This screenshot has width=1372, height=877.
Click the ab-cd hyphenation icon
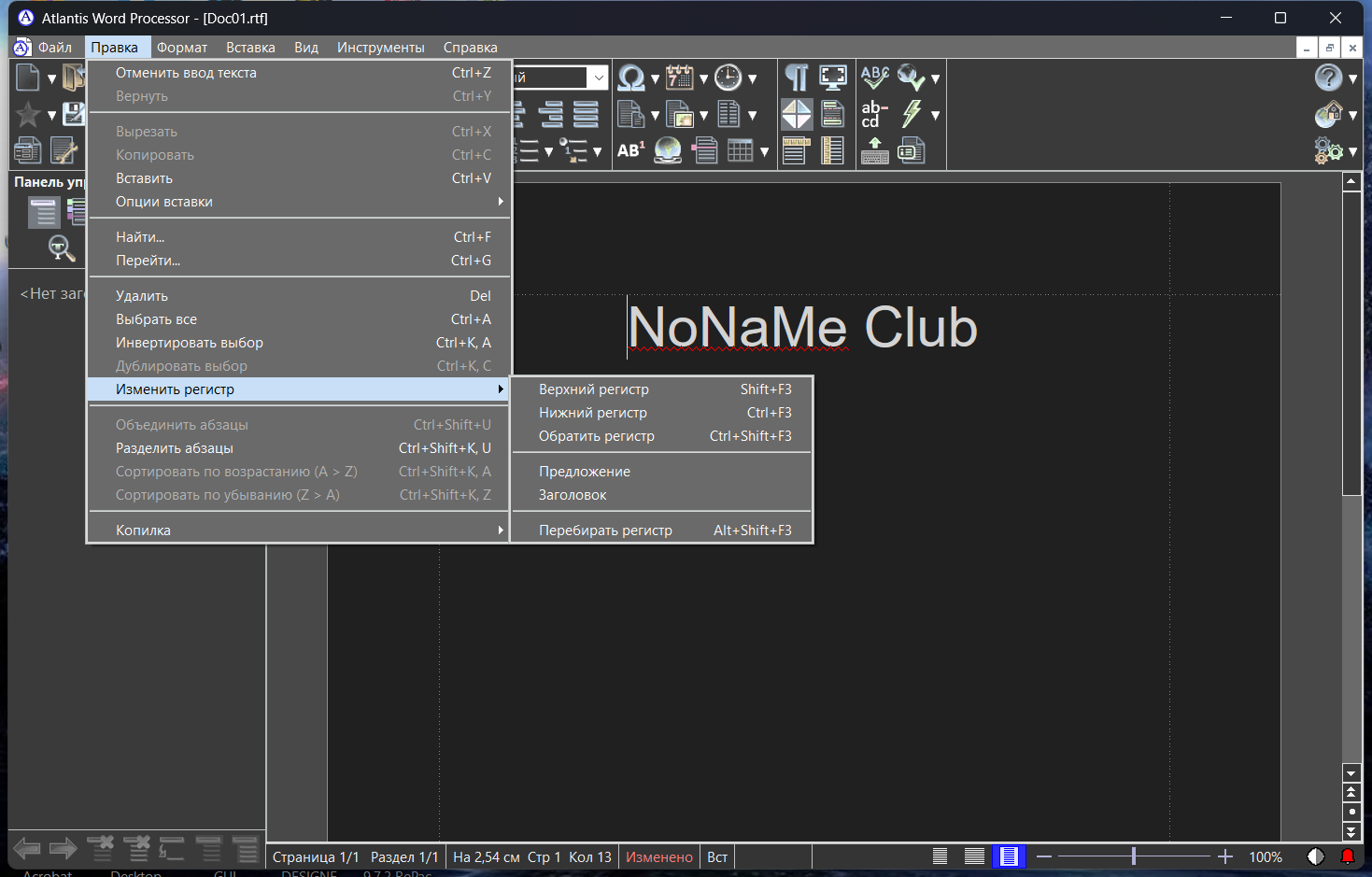coord(874,114)
